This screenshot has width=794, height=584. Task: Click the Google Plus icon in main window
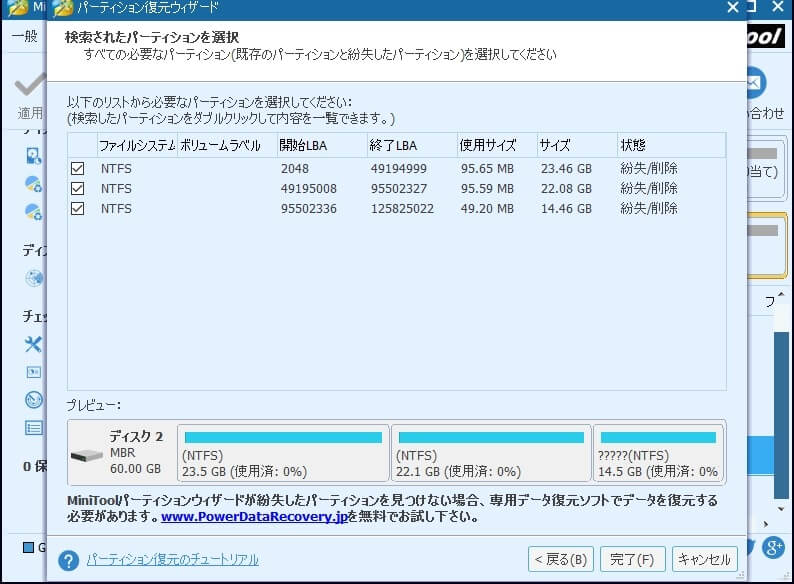coord(773,547)
